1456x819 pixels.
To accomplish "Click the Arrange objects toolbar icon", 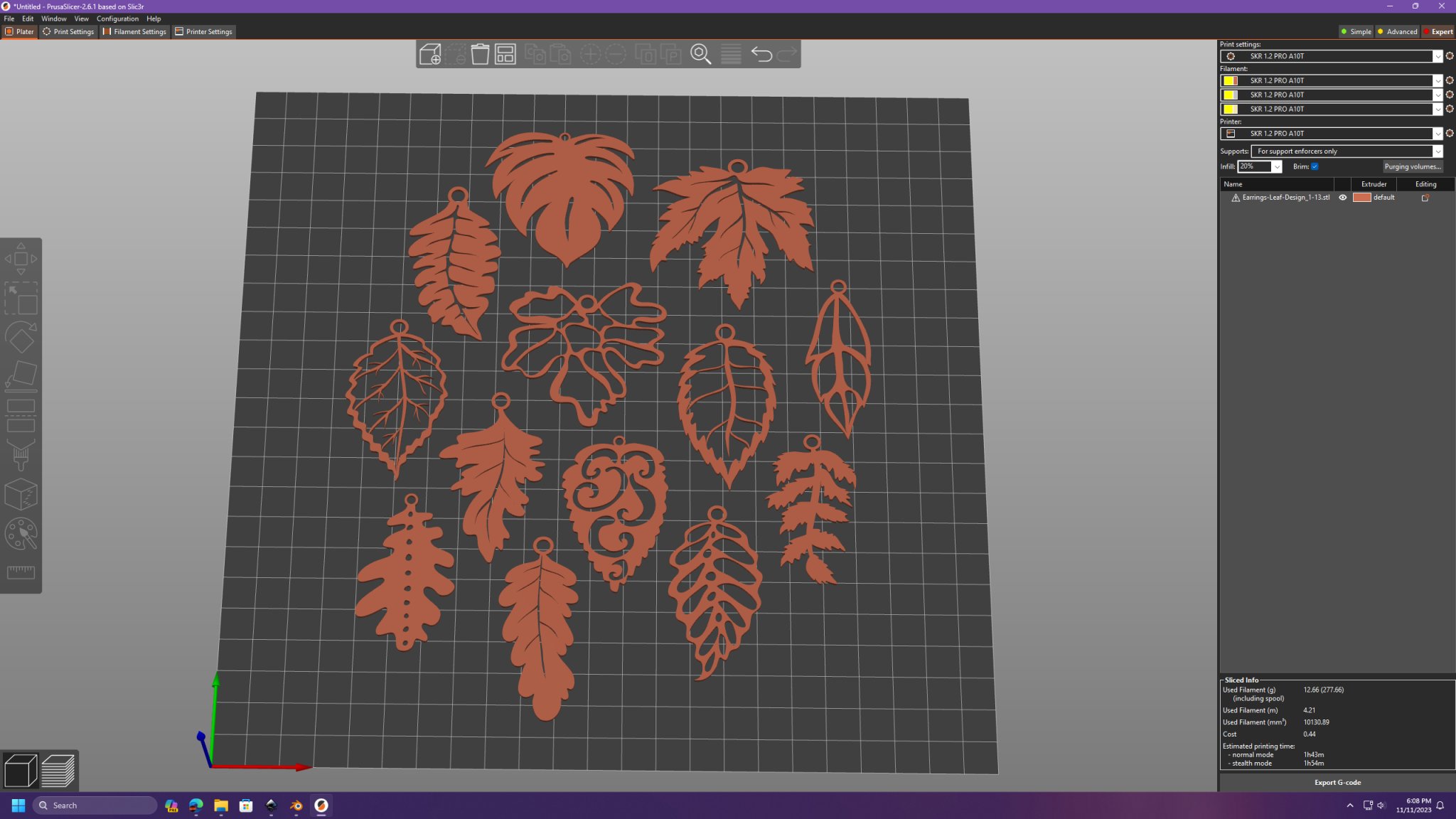I will click(505, 54).
